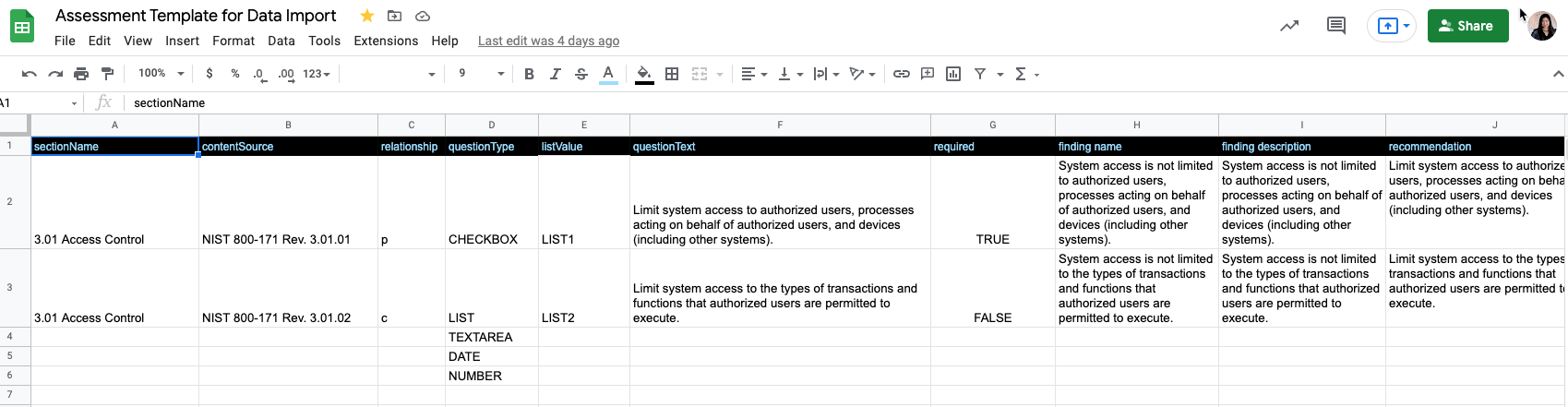Select cell 'NIST 800-171 Rev. 3.01.02'
Viewport: 1568px width, 407px height.
(288, 288)
